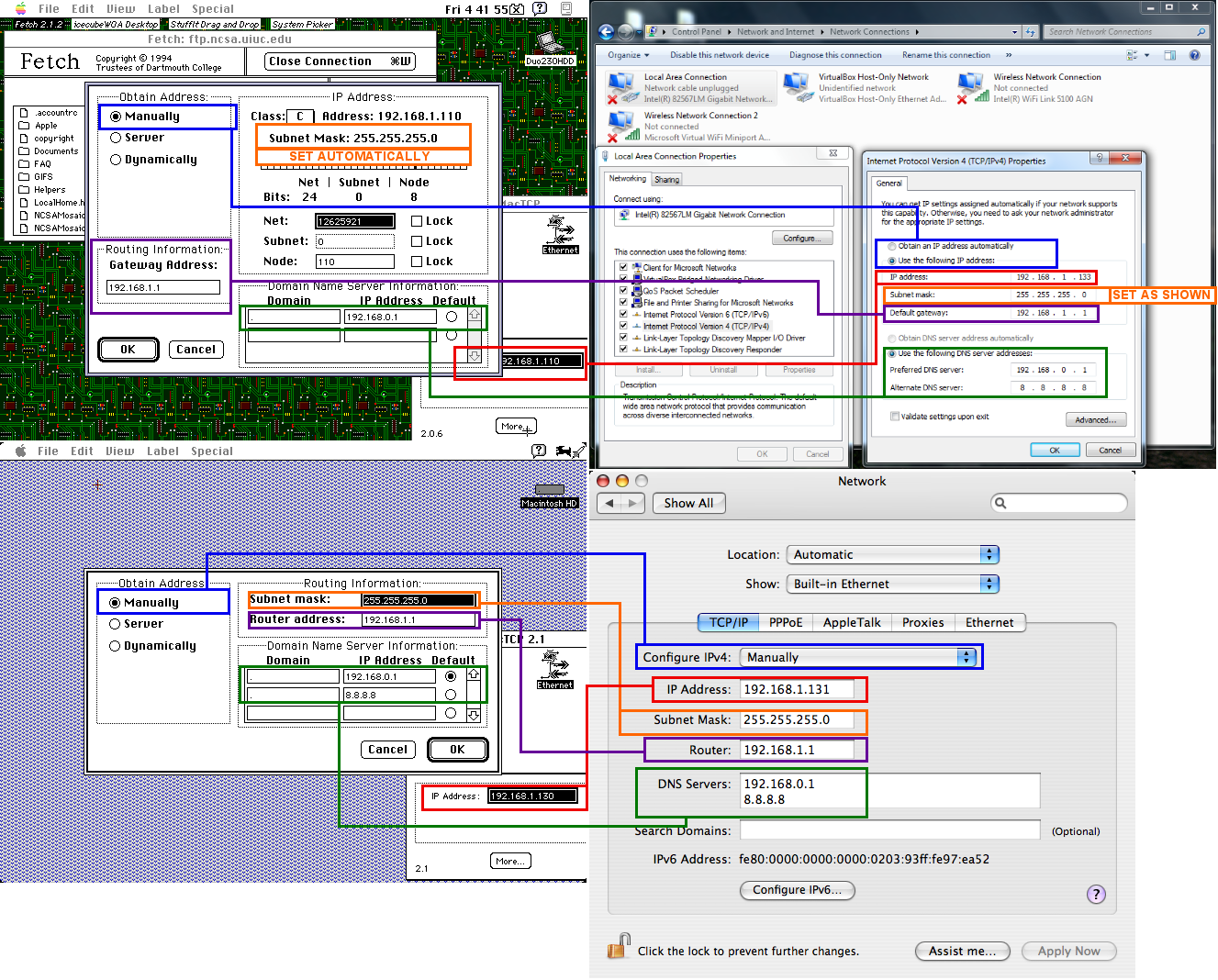This screenshot has width=1218, height=980.
Task: Check the Lock box beside Node field
Action: [417, 262]
